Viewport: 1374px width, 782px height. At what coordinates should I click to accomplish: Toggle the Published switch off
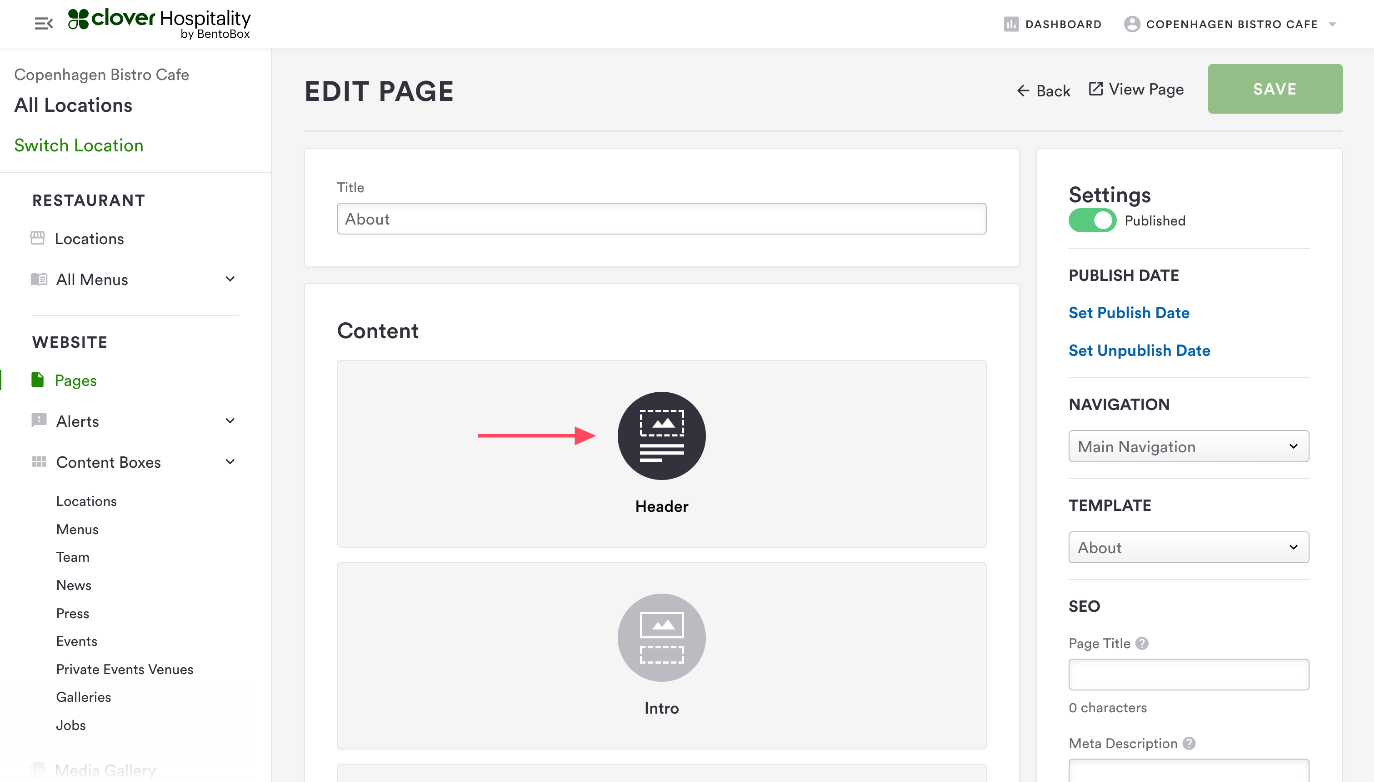[1092, 220]
